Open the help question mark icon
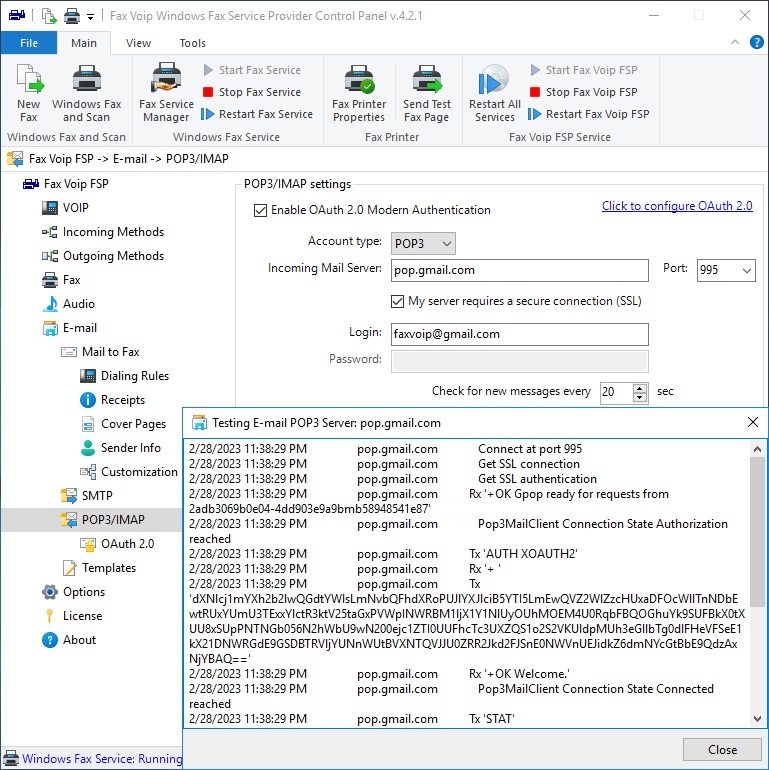 [x=757, y=42]
